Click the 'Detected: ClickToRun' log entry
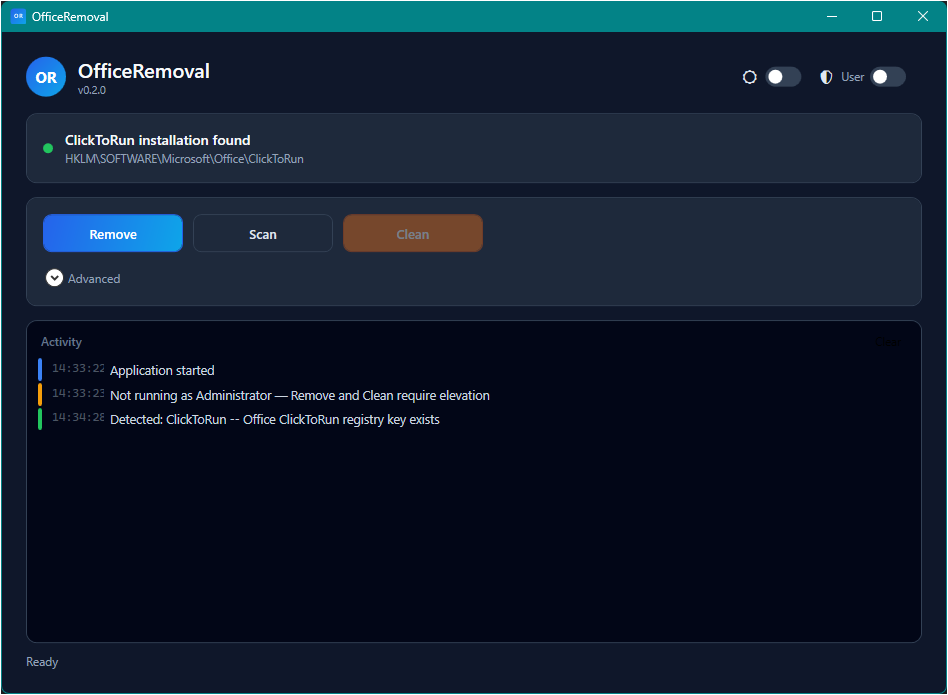 click(x=274, y=419)
